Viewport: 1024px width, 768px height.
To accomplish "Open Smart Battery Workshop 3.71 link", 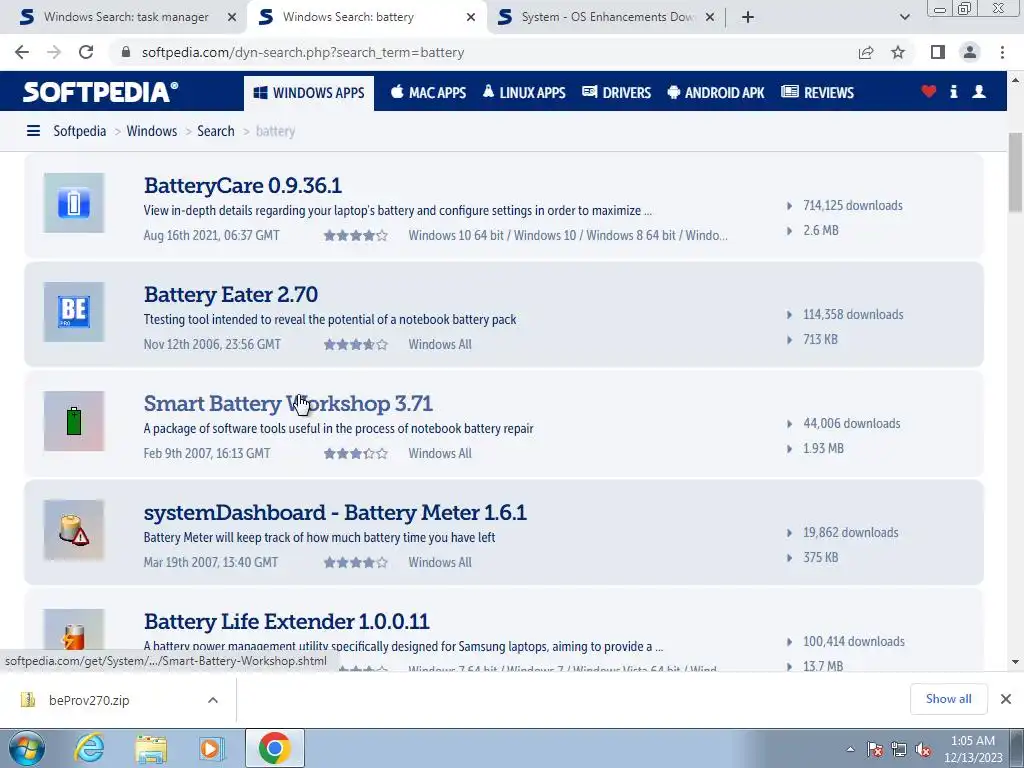I will click(288, 404).
